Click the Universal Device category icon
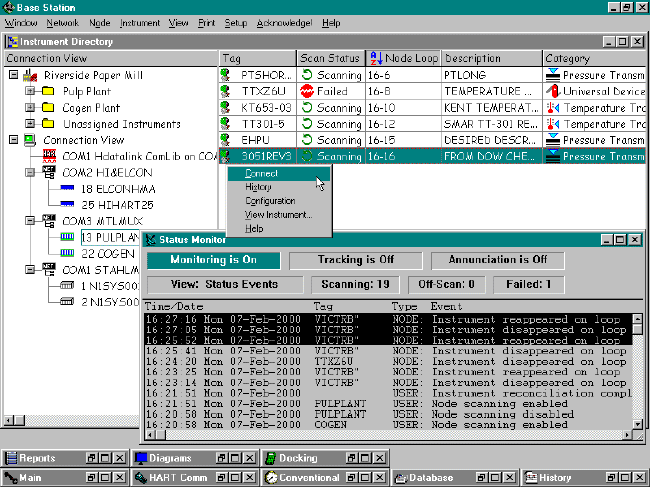The width and height of the screenshot is (650, 487). point(553,91)
